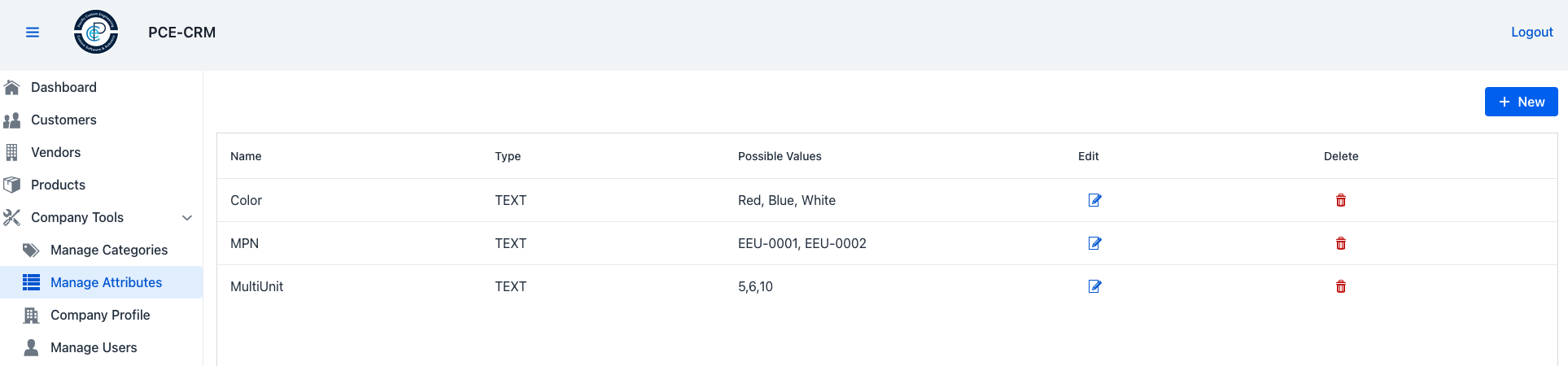This screenshot has width=1568, height=366.
Task: Open the Dashboard page
Action: (x=63, y=87)
